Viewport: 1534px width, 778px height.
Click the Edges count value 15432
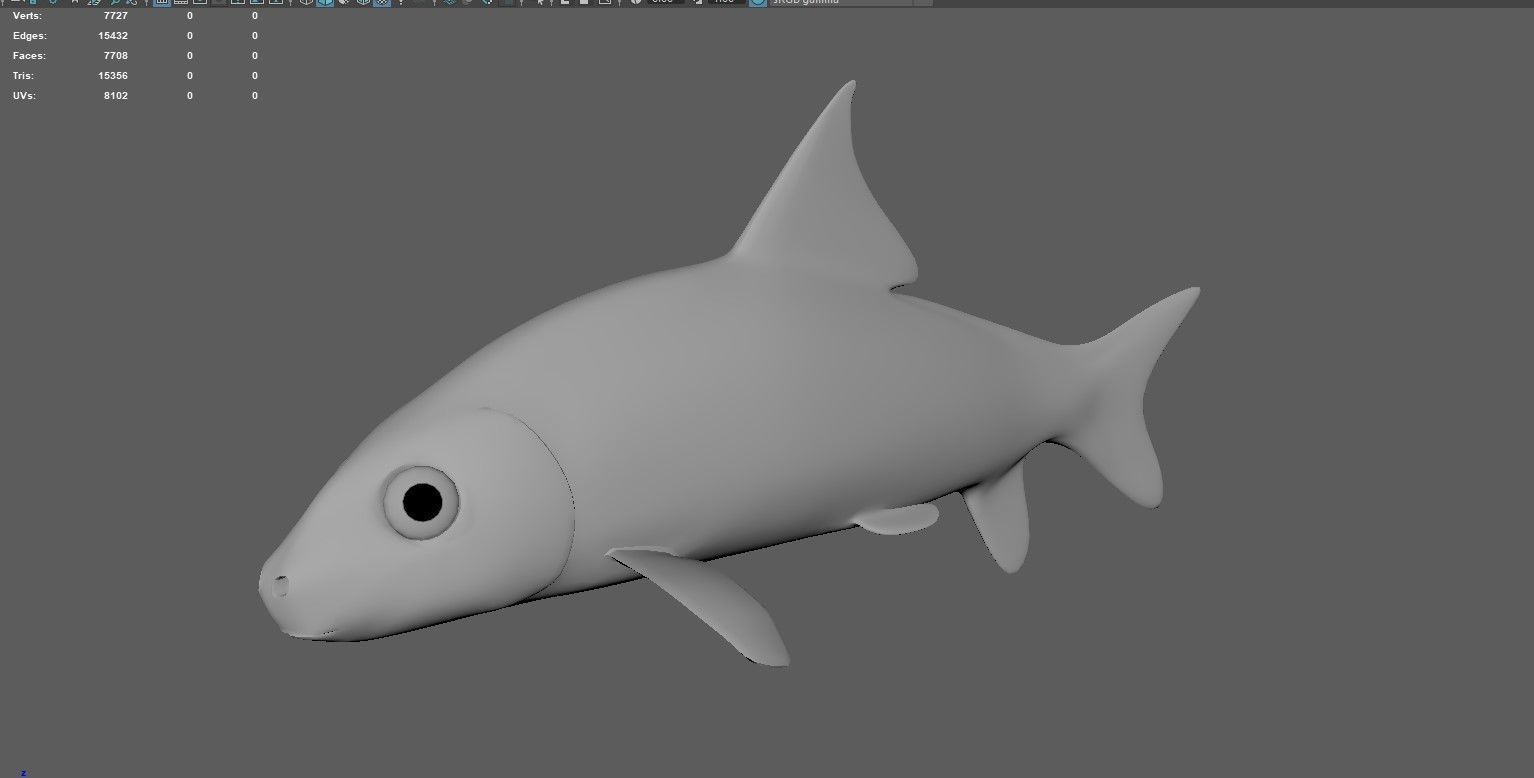click(x=113, y=36)
